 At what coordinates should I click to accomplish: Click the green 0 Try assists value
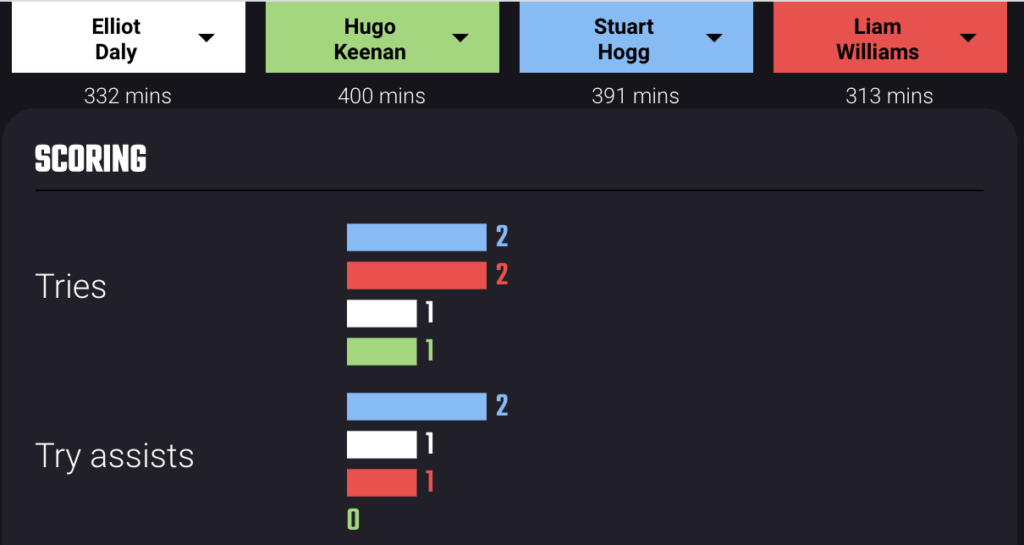353,520
